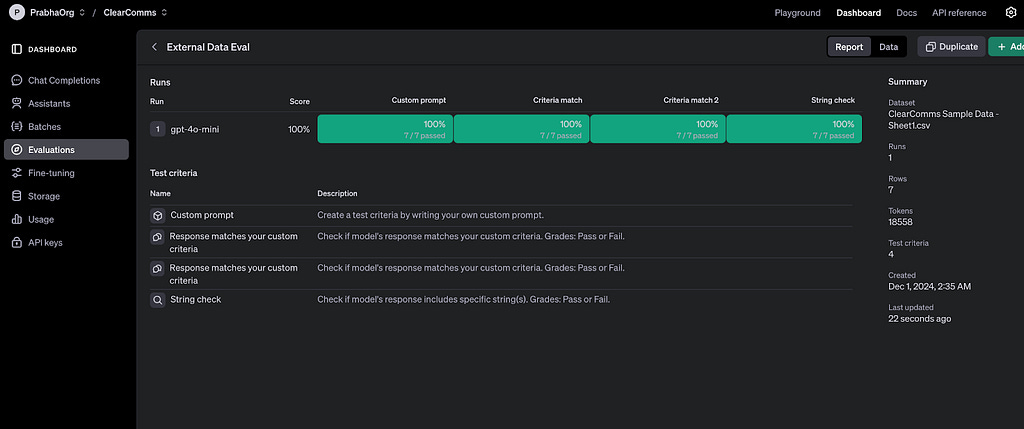Open Docs in the top navigation

click(906, 12)
